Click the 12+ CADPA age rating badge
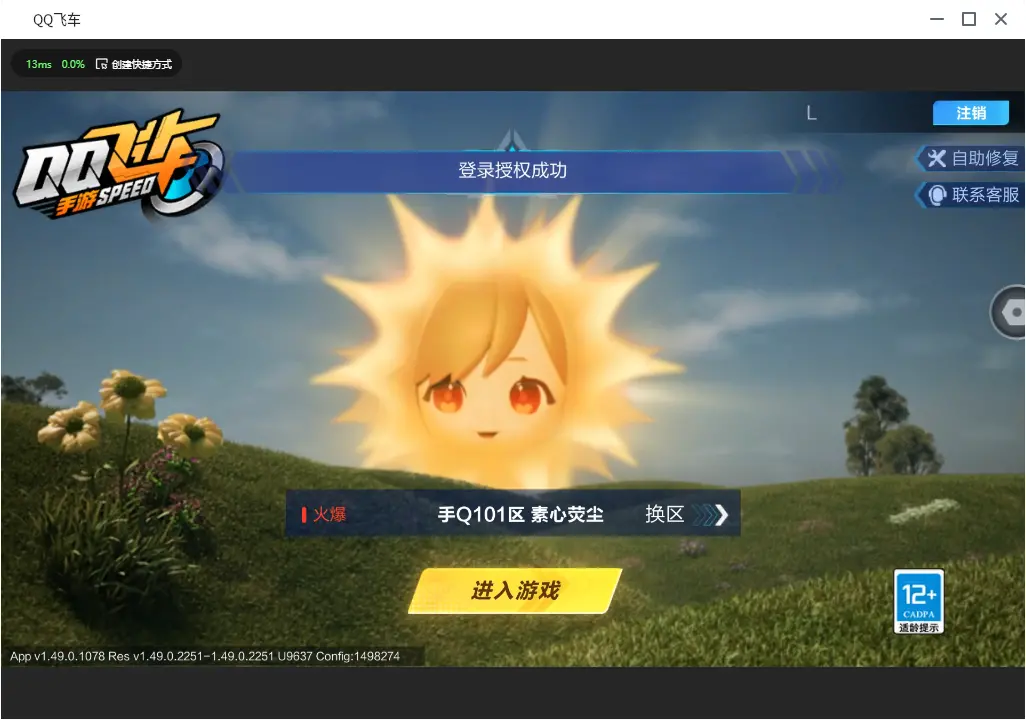 tap(919, 602)
